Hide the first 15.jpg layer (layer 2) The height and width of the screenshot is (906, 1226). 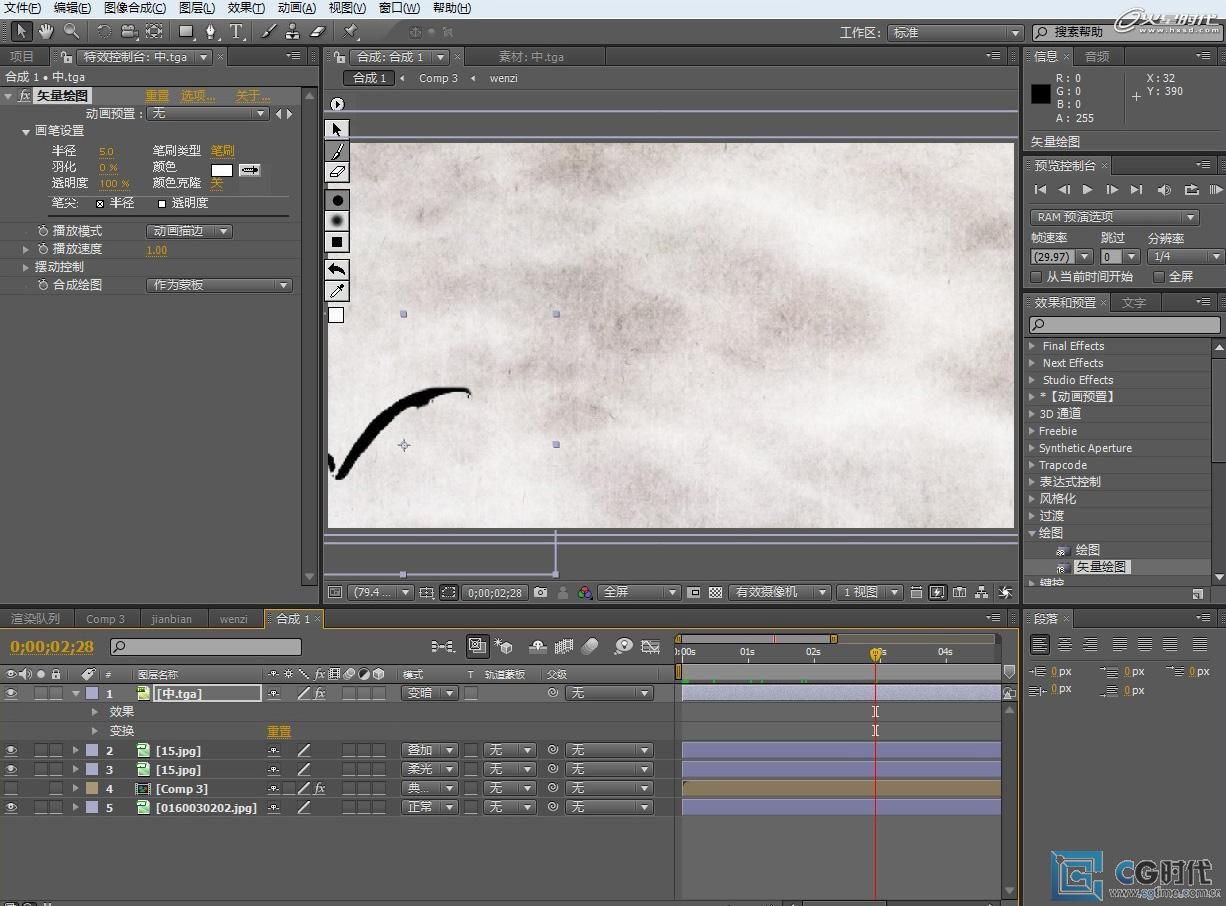click(x=11, y=750)
